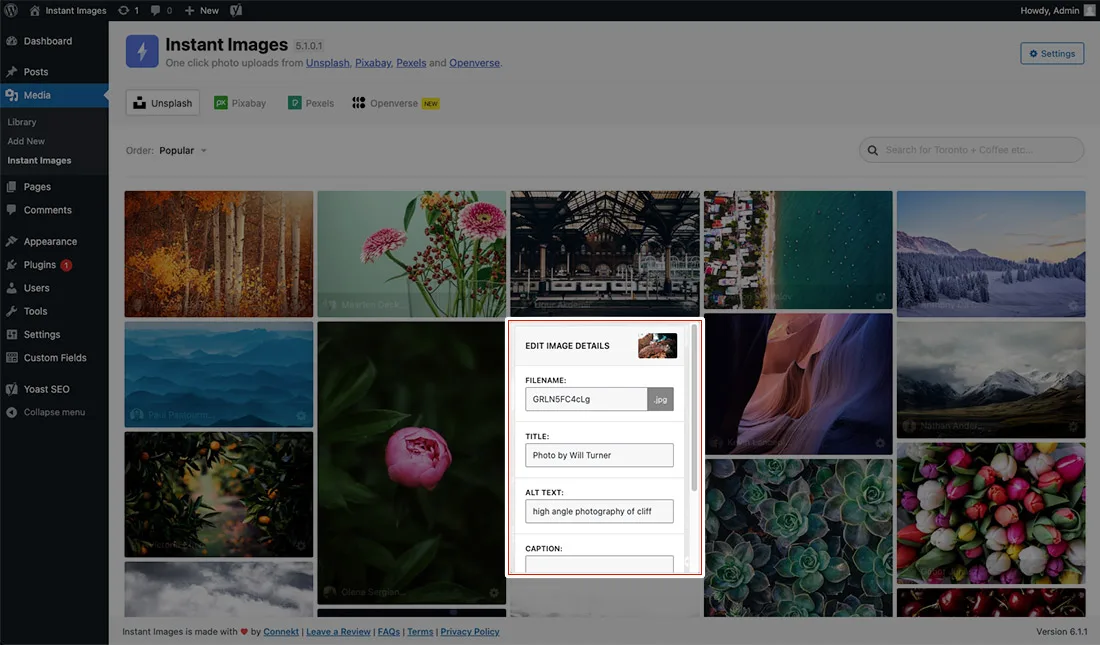Collapse the sidebar menu
Image resolution: width=1100 pixels, height=645 pixels.
pos(54,412)
